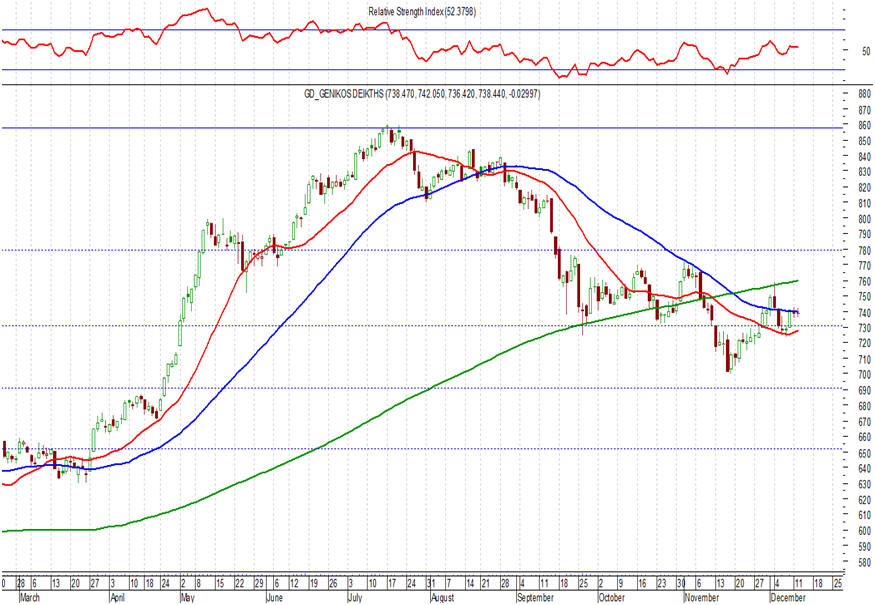
Task: Click the 850 price axis label
Action: click(865, 141)
